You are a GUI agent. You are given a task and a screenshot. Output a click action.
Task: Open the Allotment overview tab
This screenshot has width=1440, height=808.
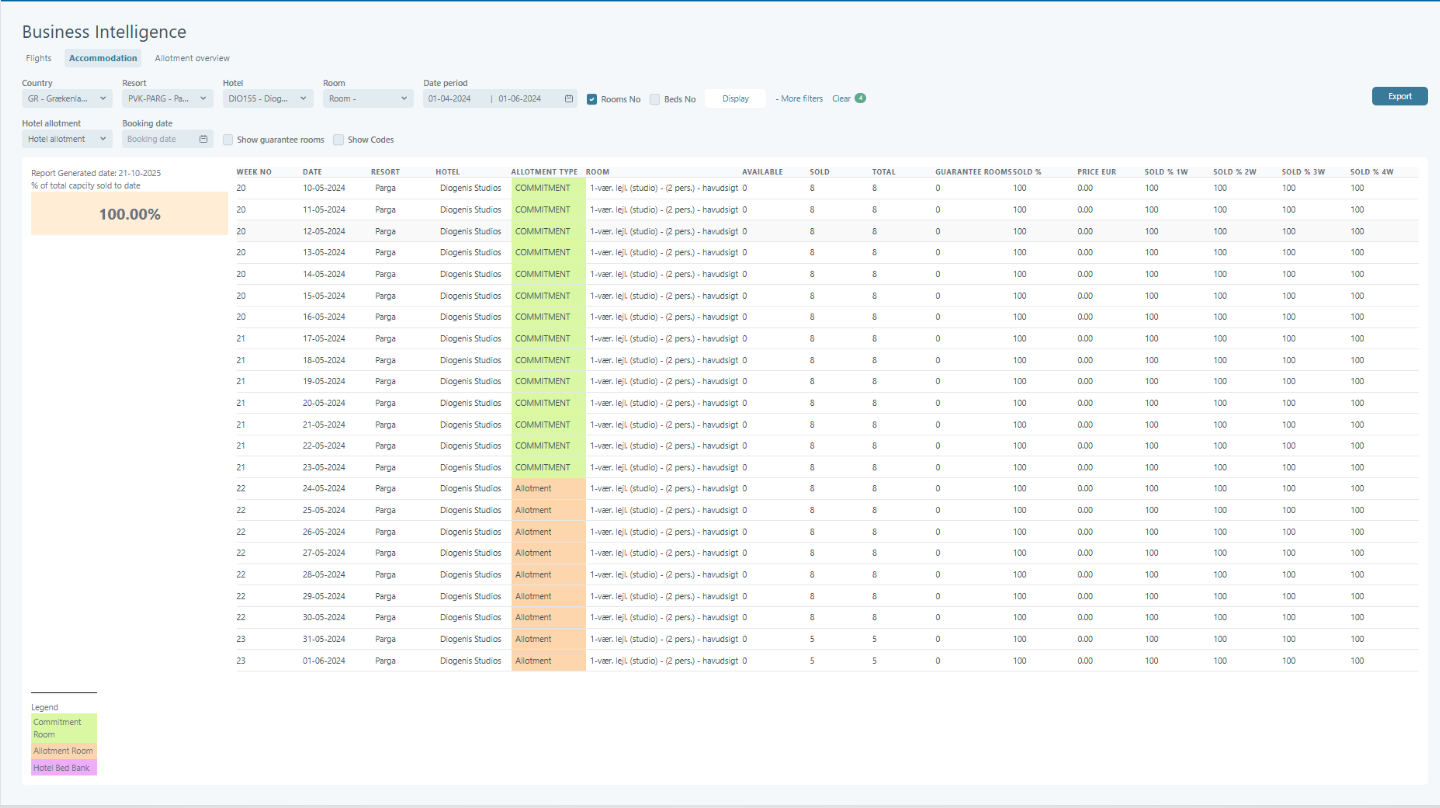coord(192,58)
